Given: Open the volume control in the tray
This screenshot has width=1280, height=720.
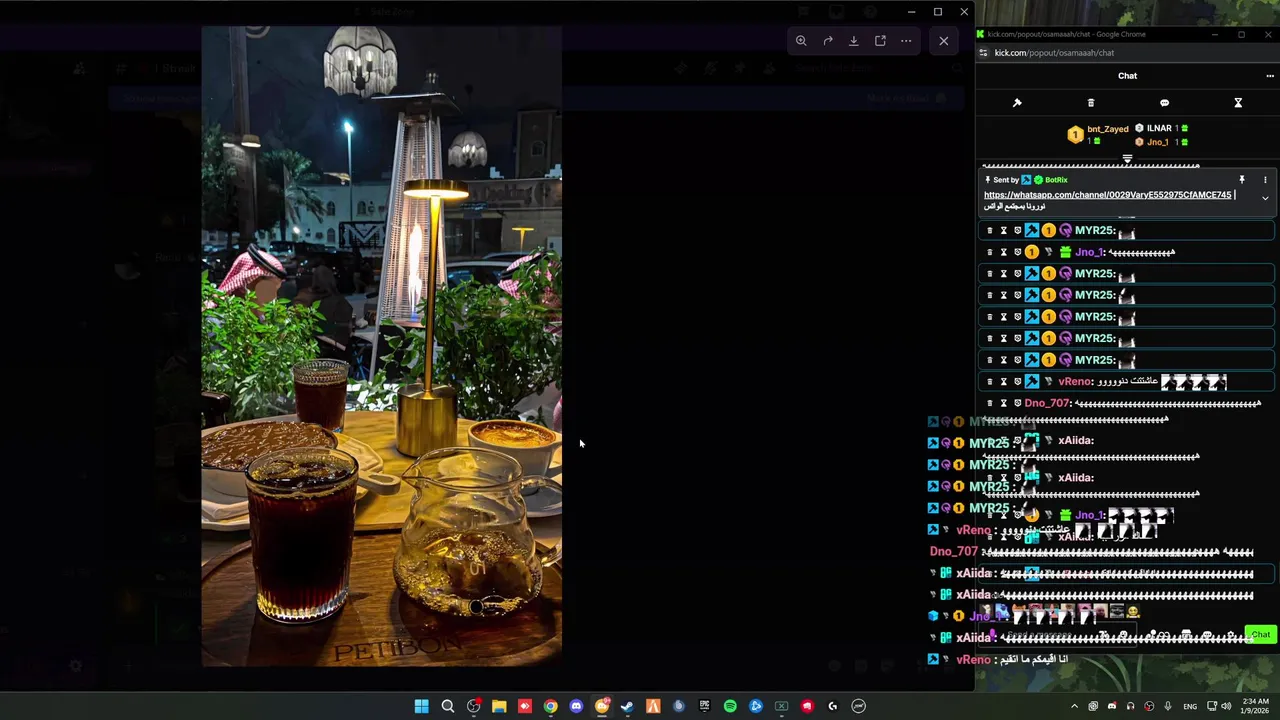Looking at the screenshot, I should point(1226,706).
